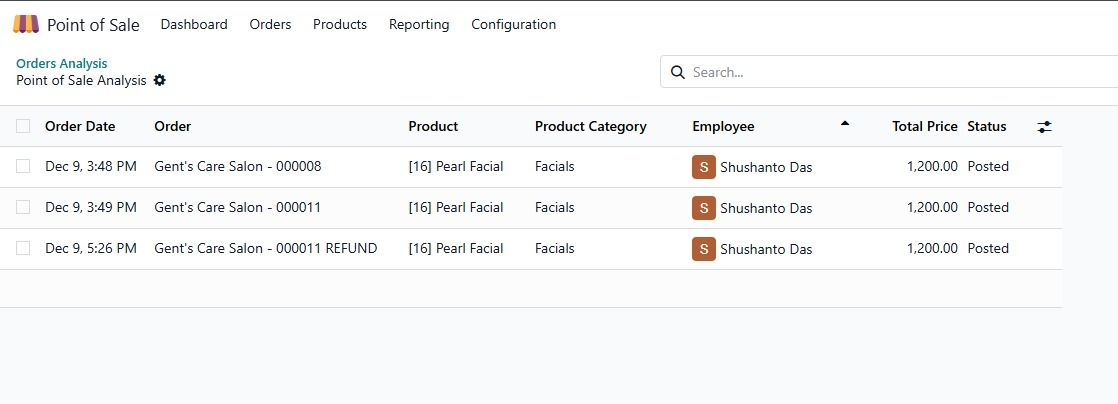The image size is (1118, 404).
Task: Expand the Reporting menu
Action: click(419, 24)
